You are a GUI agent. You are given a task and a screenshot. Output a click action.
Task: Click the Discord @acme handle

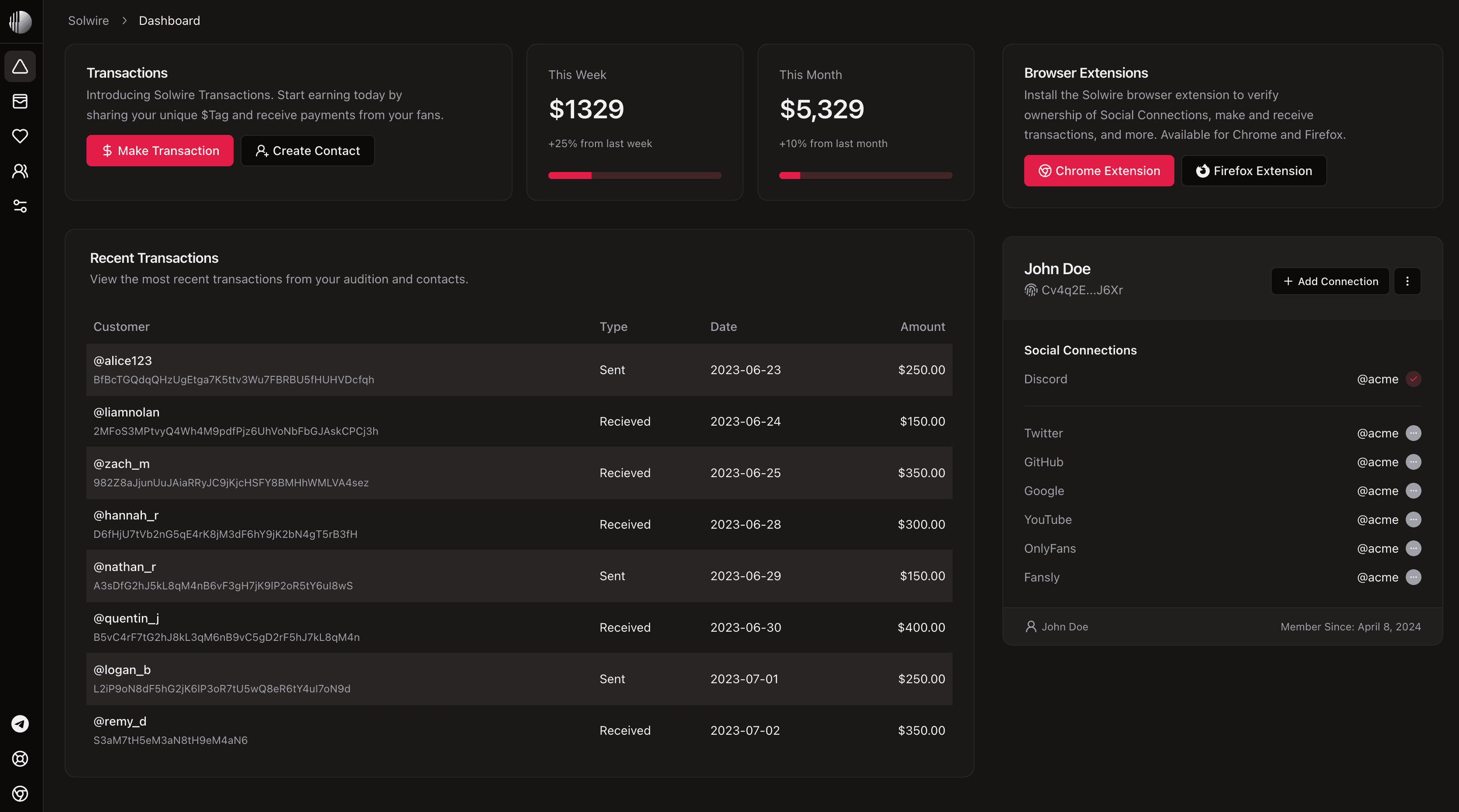[1377, 379]
